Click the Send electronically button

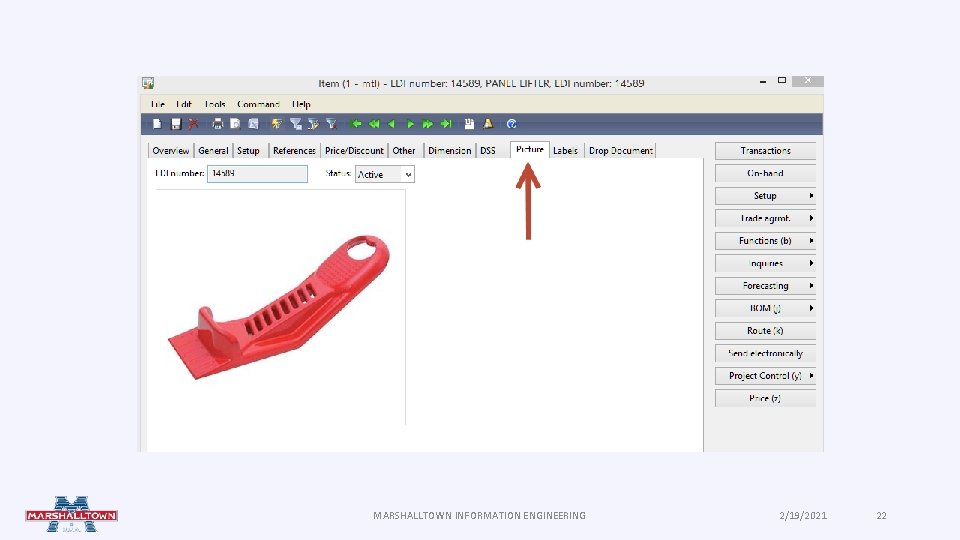(765, 353)
